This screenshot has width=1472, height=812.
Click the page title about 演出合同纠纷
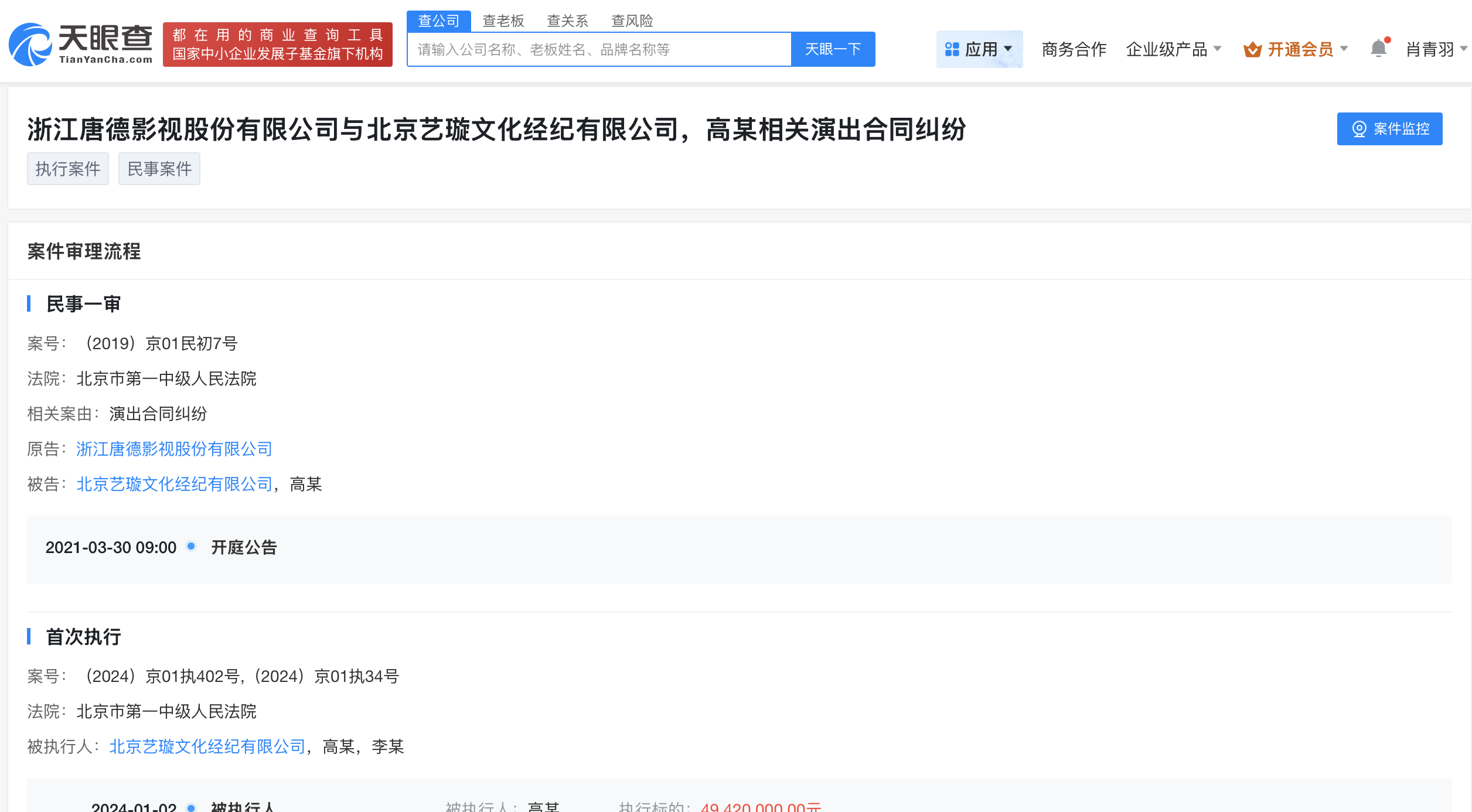[496, 129]
